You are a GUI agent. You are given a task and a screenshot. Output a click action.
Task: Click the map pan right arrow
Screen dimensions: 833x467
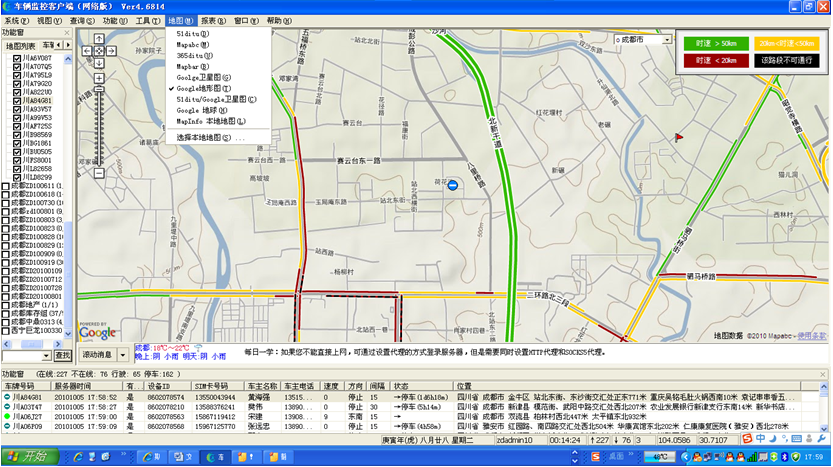point(111,50)
